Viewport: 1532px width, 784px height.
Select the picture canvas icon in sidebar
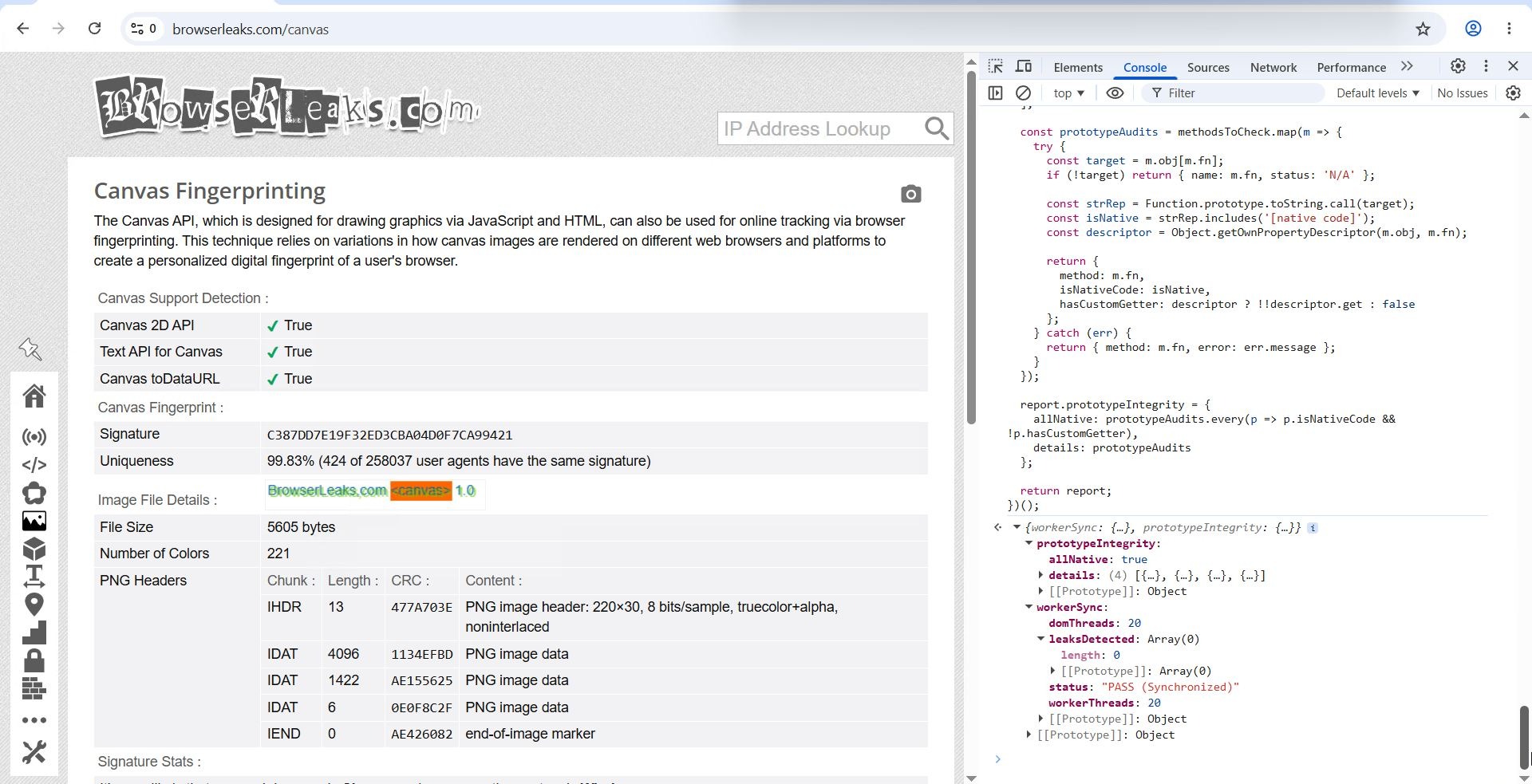pyautogui.click(x=34, y=521)
